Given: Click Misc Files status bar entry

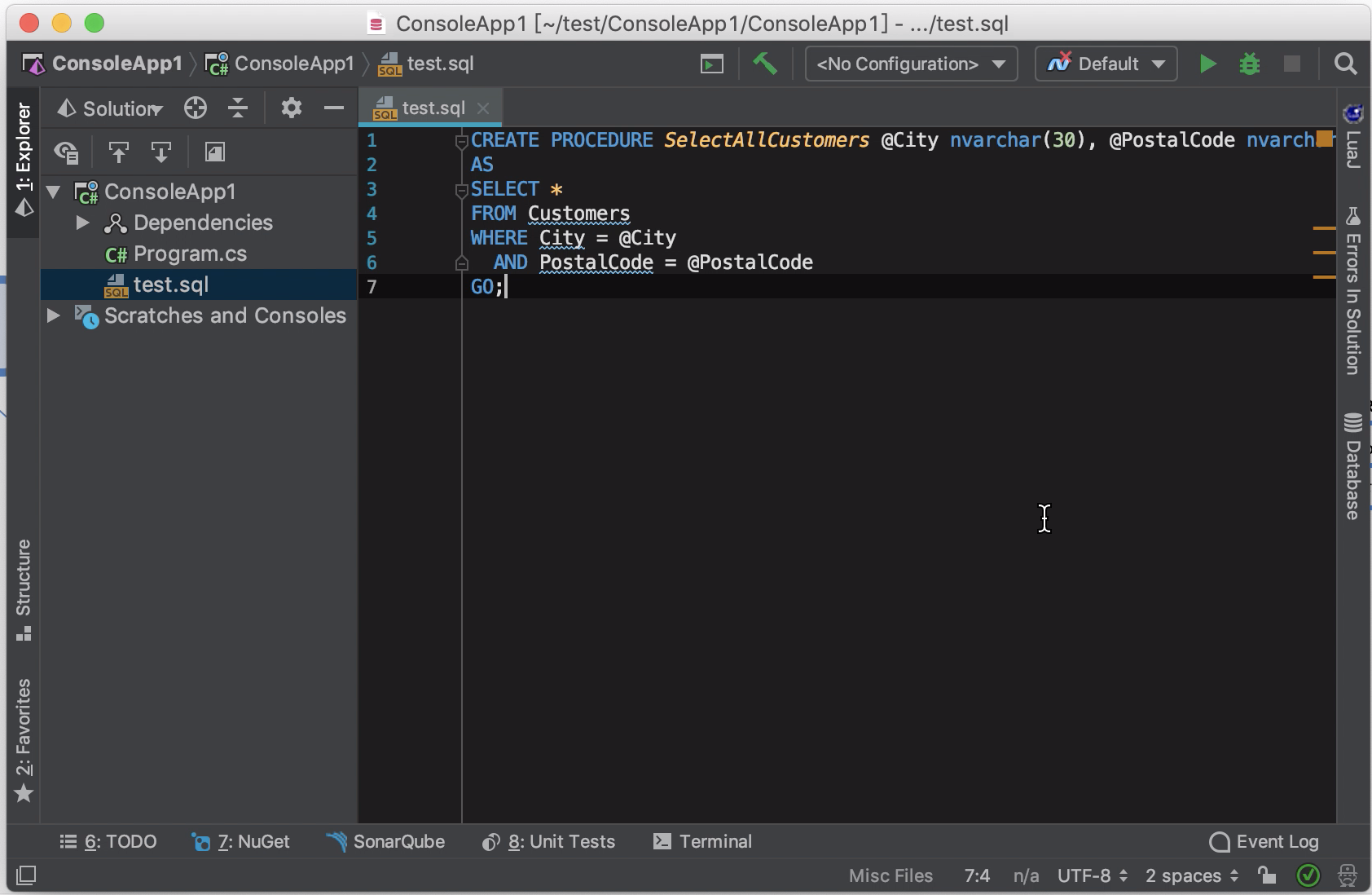Looking at the screenshot, I should 890,876.
